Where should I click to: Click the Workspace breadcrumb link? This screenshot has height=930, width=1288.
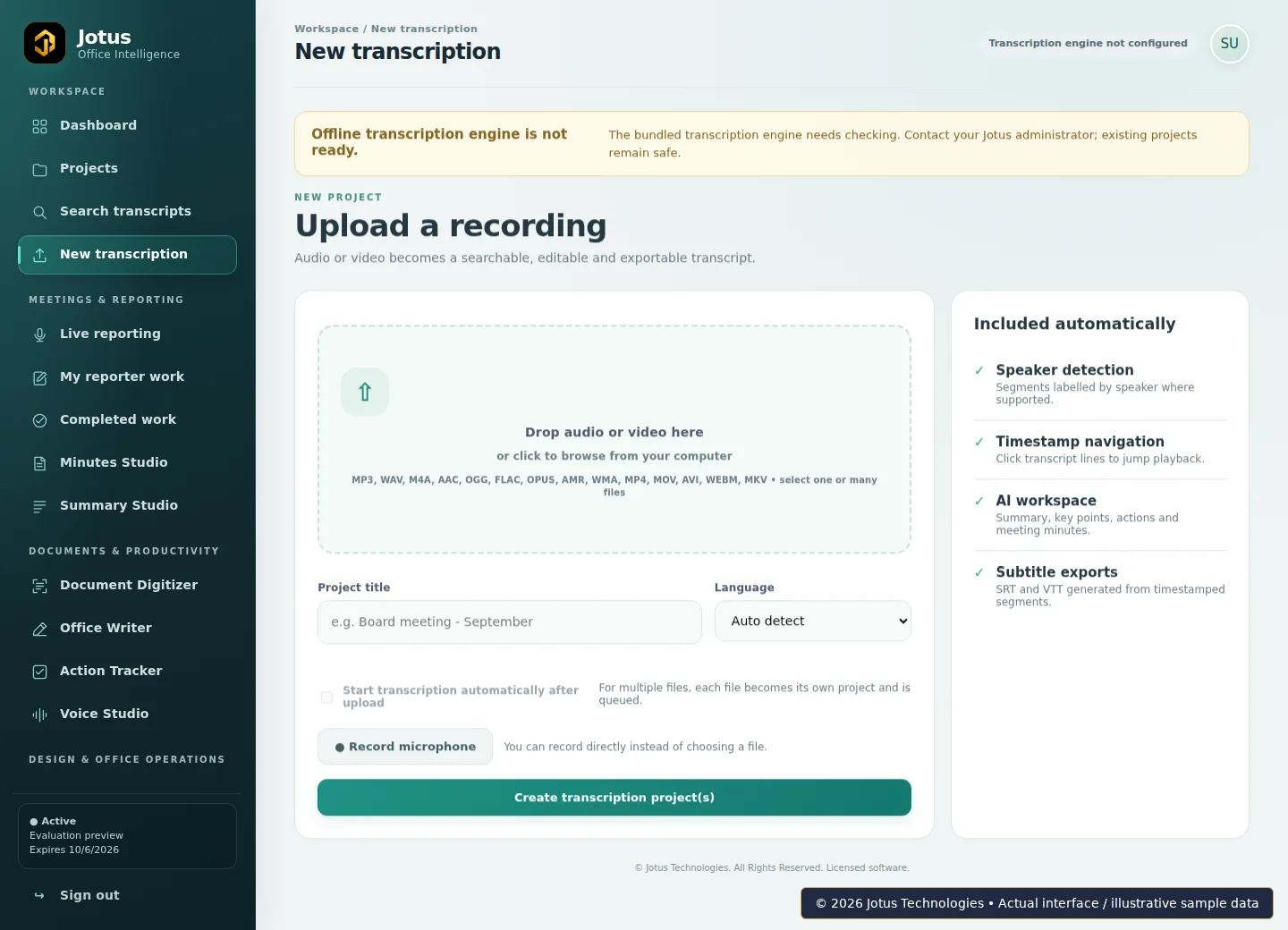(326, 29)
